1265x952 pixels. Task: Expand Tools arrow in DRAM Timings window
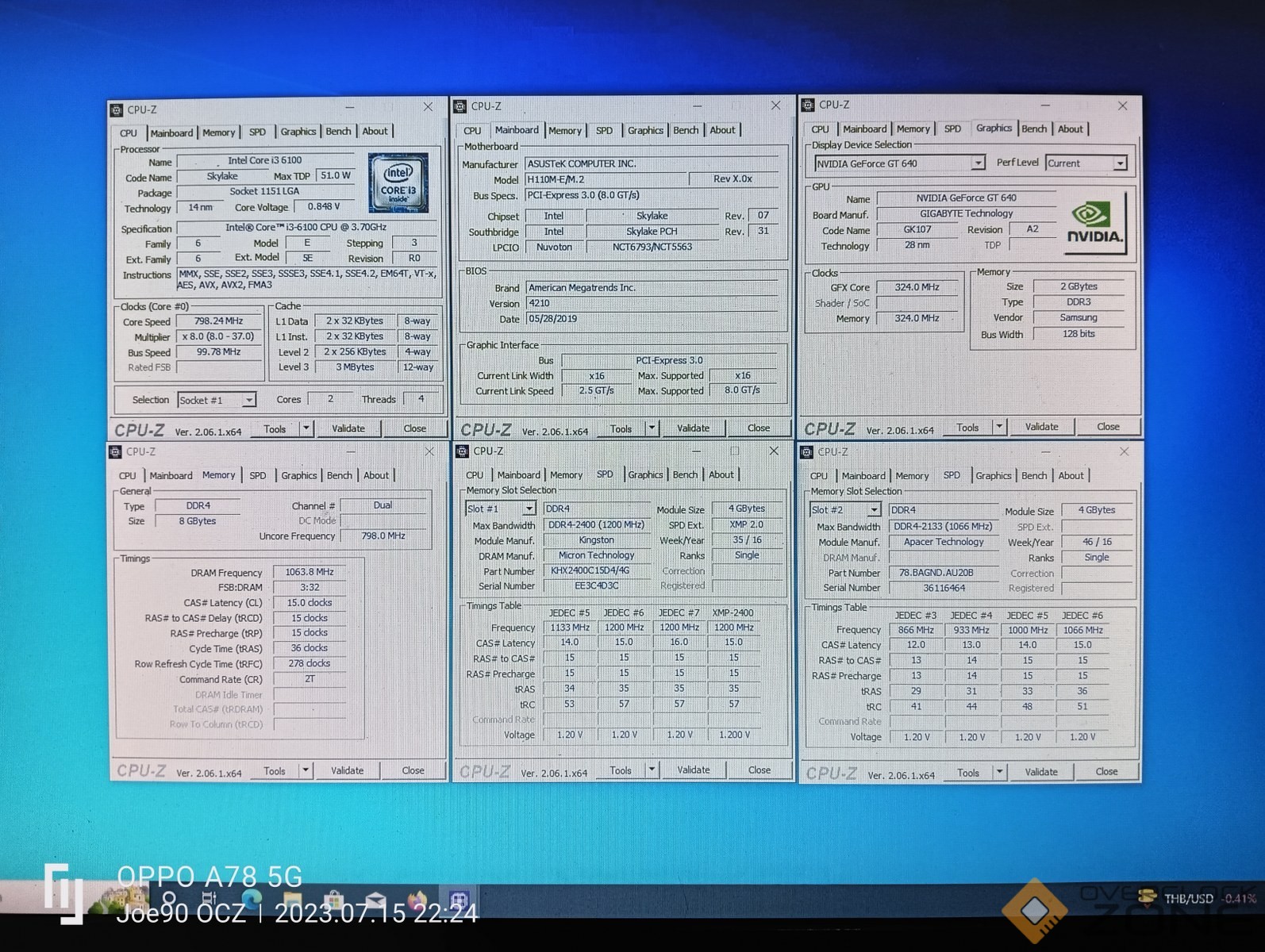(x=305, y=770)
